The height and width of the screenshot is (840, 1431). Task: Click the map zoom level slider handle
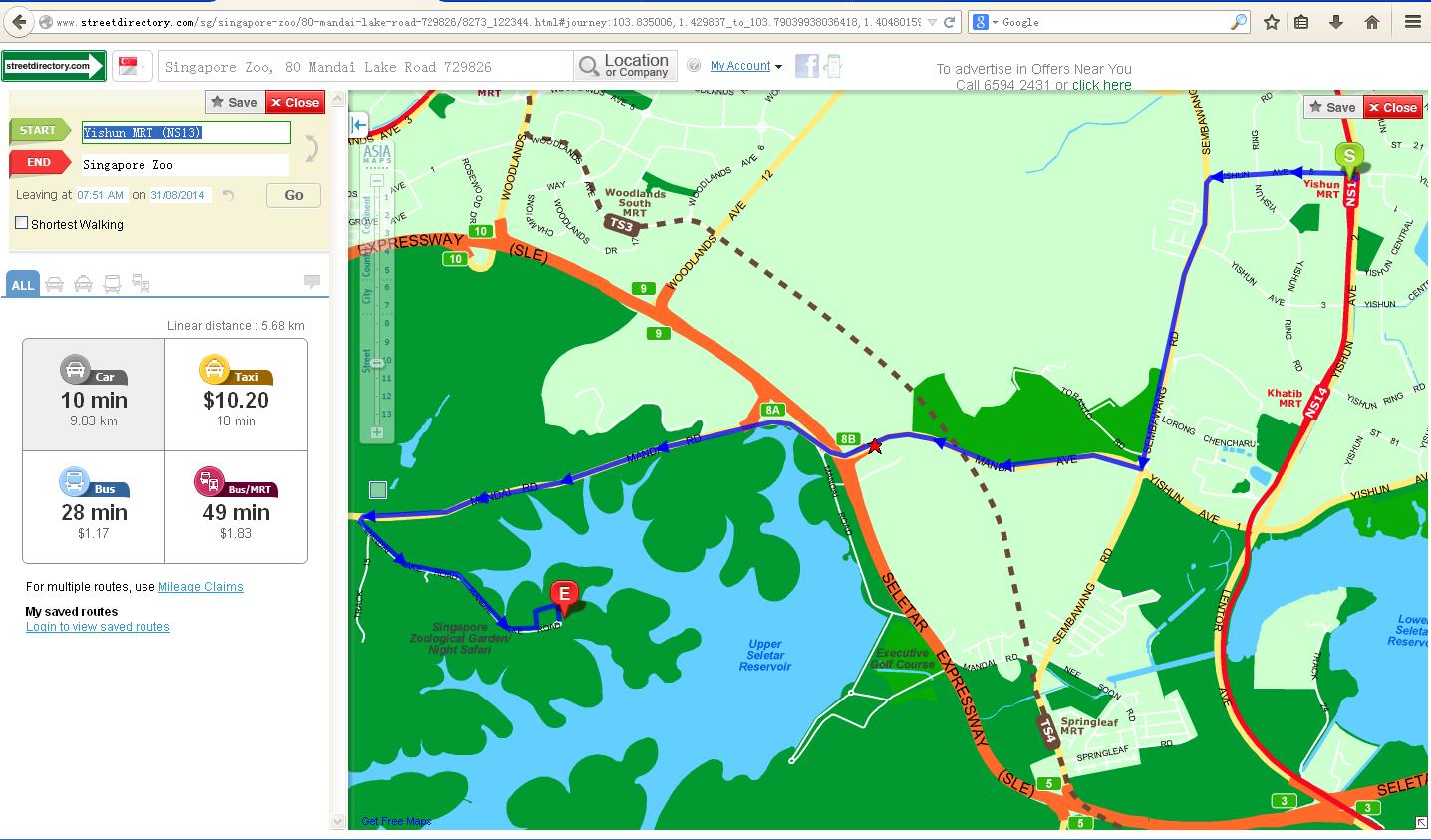(x=377, y=363)
